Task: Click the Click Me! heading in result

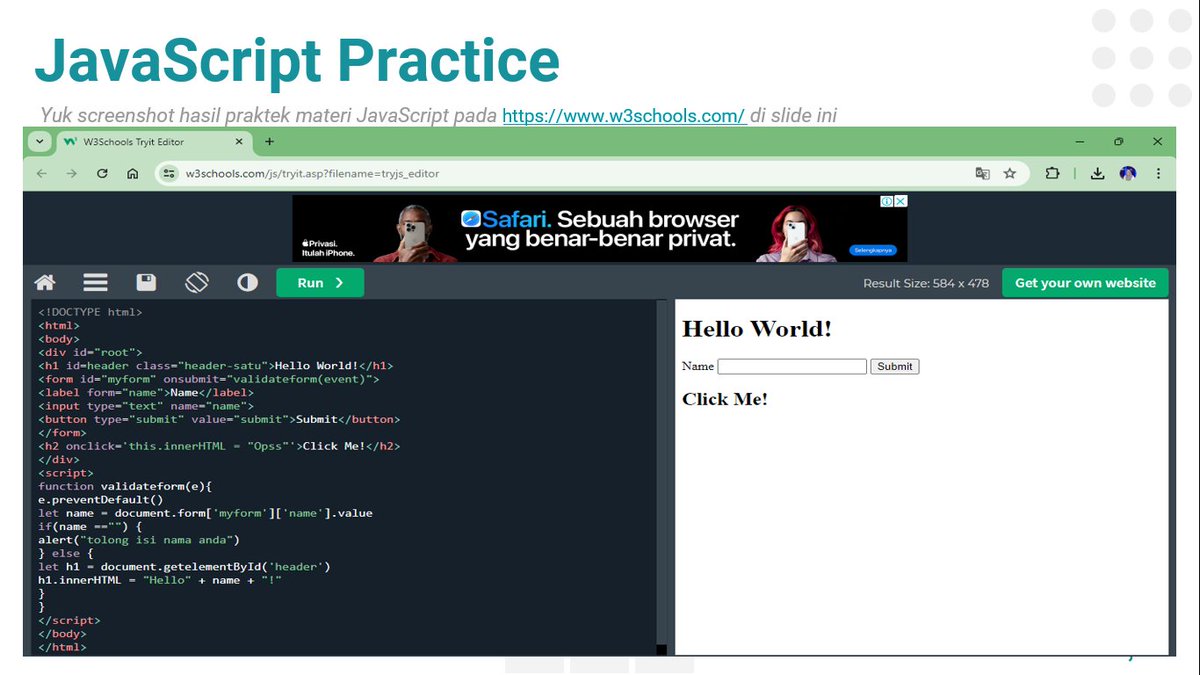Action: 725,399
